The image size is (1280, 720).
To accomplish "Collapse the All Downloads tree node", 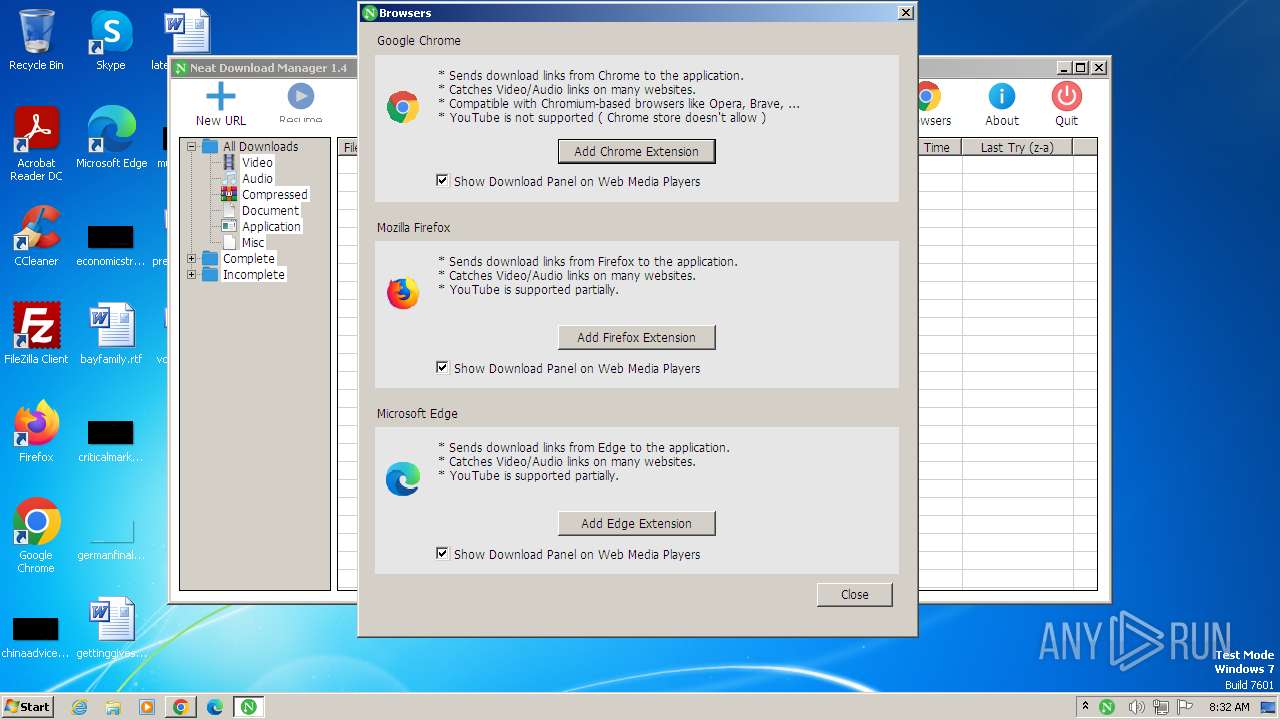I will tap(192, 146).
